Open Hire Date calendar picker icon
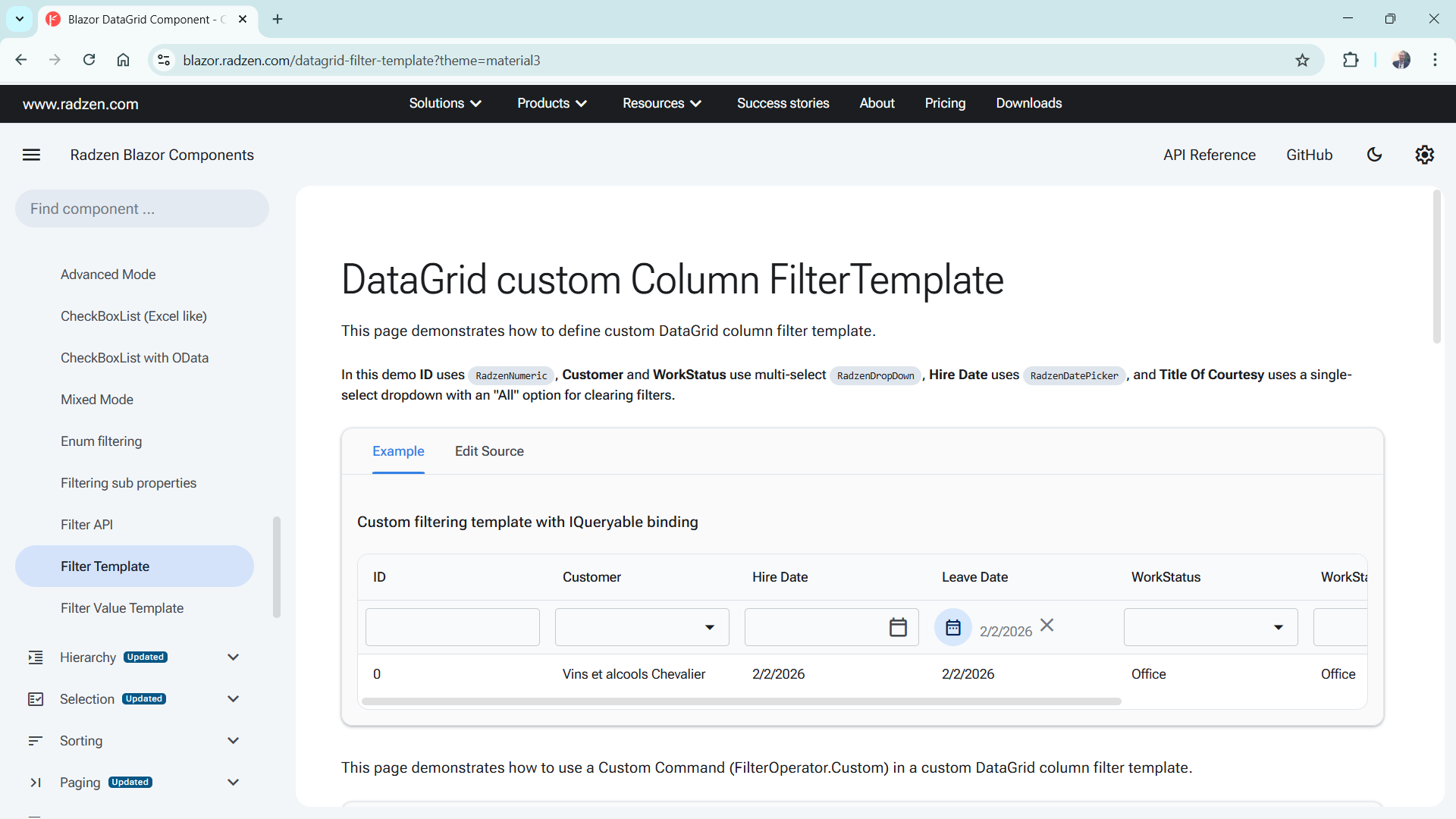Image resolution: width=1456 pixels, height=819 pixels. pyautogui.click(x=898, y=627)
